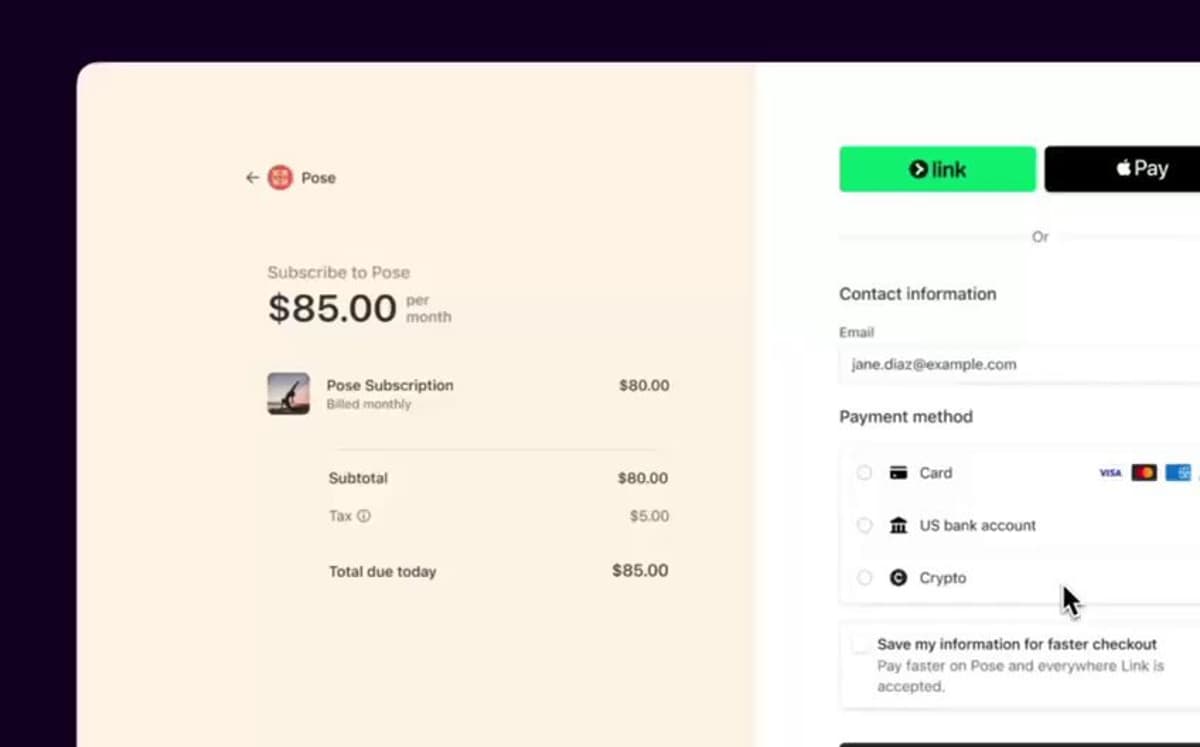Click the Mastercard brand icon
The width and height of the screenshot is (1200, 747).
pyautogui.click(x=1145, y=473)
